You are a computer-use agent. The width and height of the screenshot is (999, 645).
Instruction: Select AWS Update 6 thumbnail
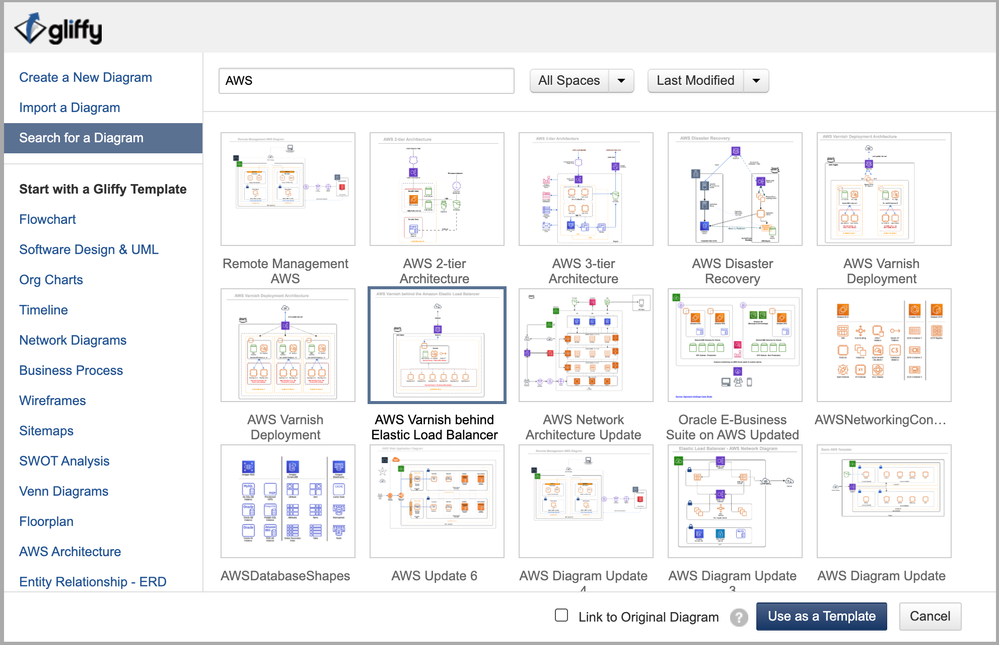click(x=437, y=501)
